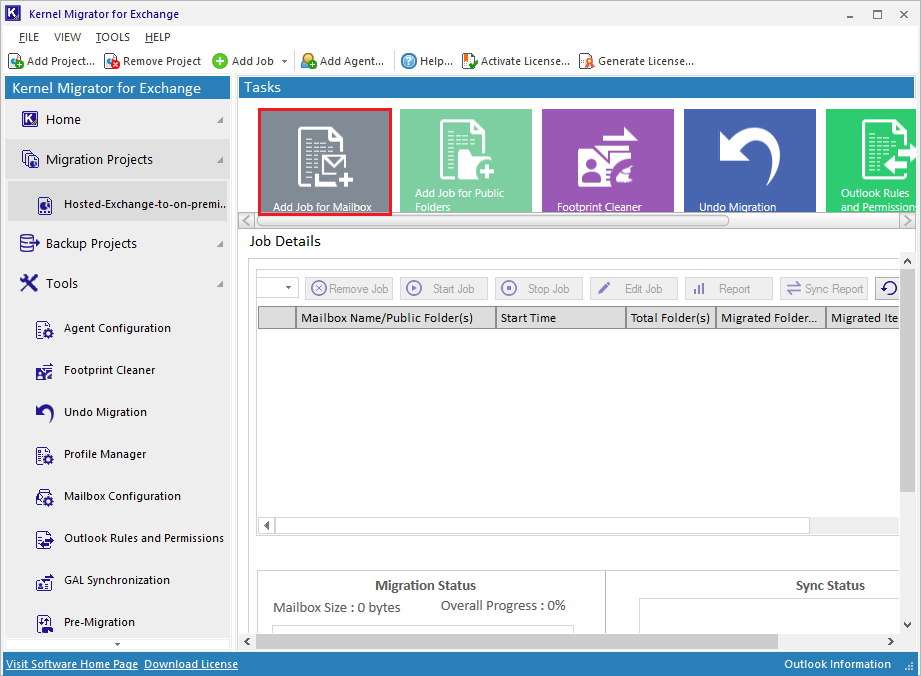This screenshot has width=921, height=676.
Task: Click the Tools wrench icon in sidebar
Action: [29, 283]
